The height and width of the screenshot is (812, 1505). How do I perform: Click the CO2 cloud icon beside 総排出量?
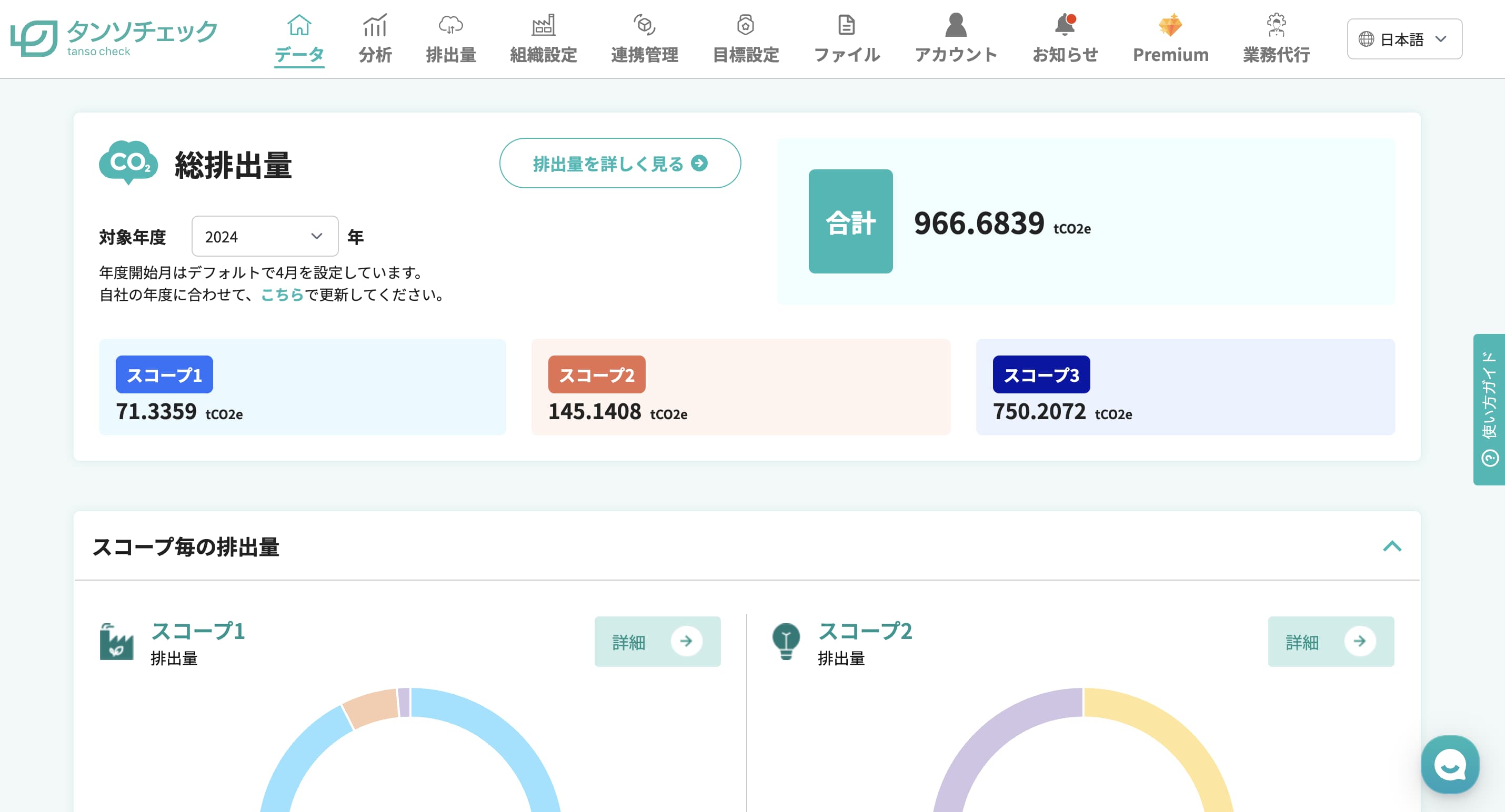[x=128, y=163]
